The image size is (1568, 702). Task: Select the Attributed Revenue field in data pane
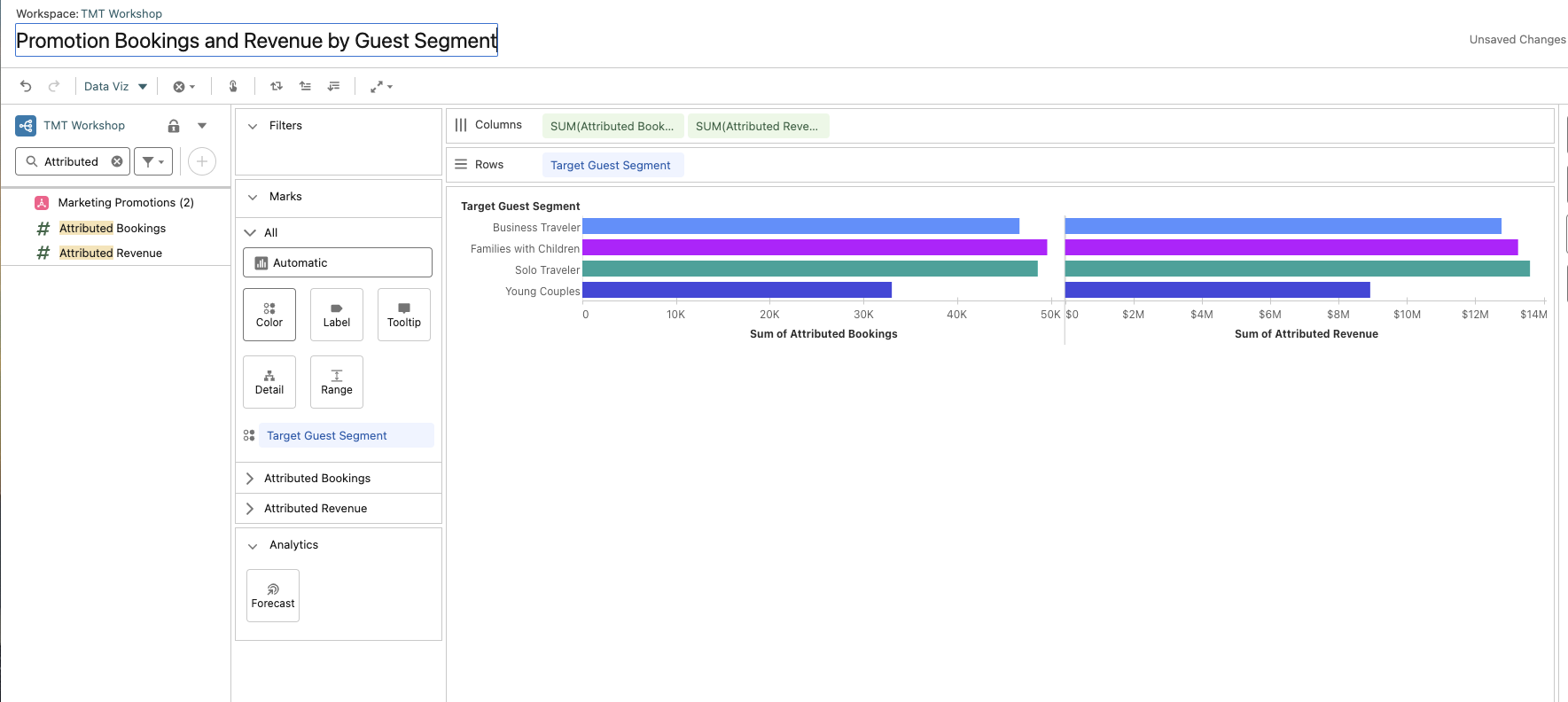[x=111, y=253]
